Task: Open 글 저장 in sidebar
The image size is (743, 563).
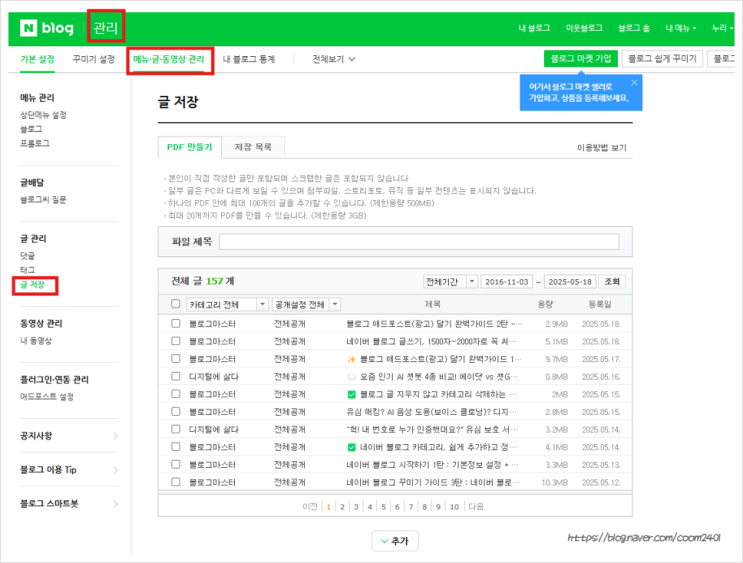Action: pyautogui.click(x=32, y=285)
